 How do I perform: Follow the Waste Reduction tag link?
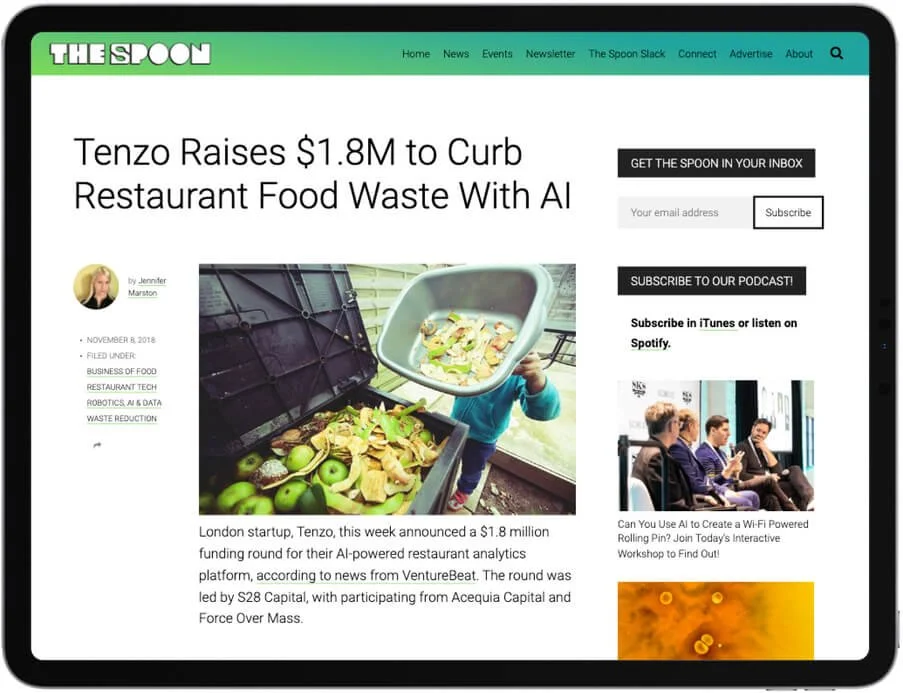(122, 418)
